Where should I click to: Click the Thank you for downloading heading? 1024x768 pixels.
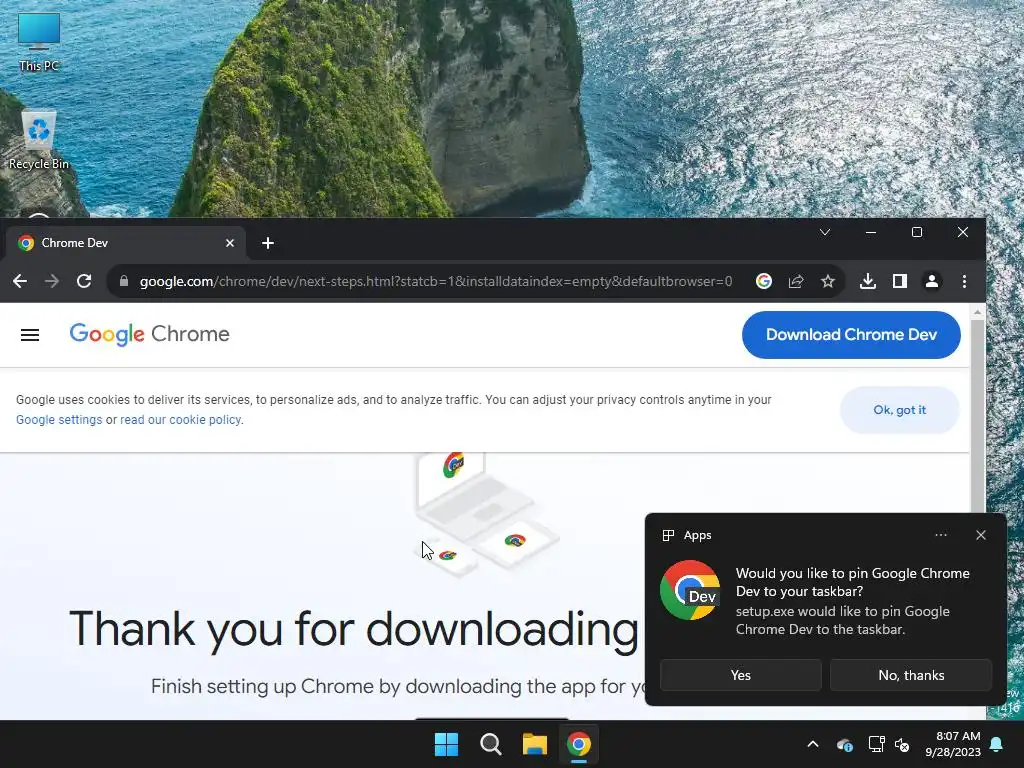point(353,630)
